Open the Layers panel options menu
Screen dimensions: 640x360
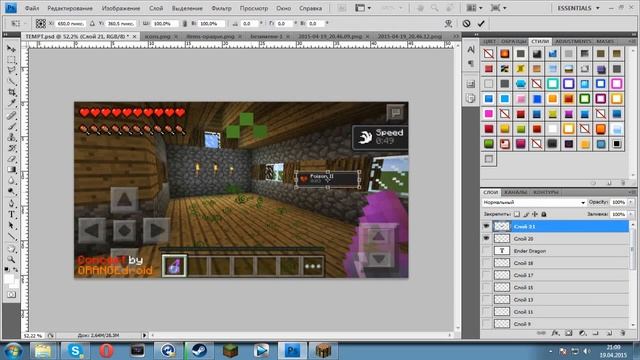tap(632, 192)
